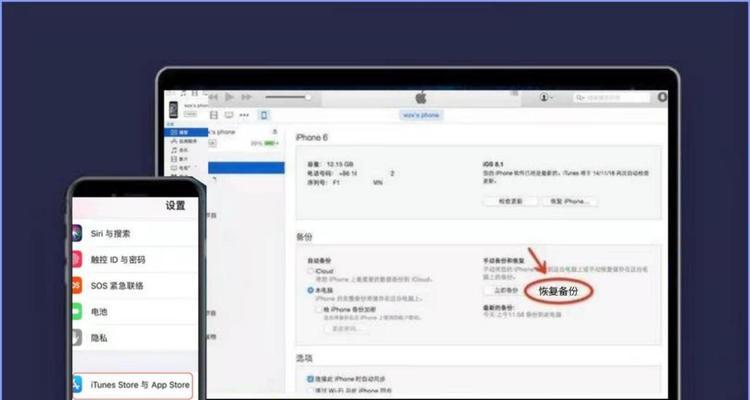The image size is (750, 400).
Task: Open 触控 ID 与密码 on the phone
Action: click(x=135, y=260)
